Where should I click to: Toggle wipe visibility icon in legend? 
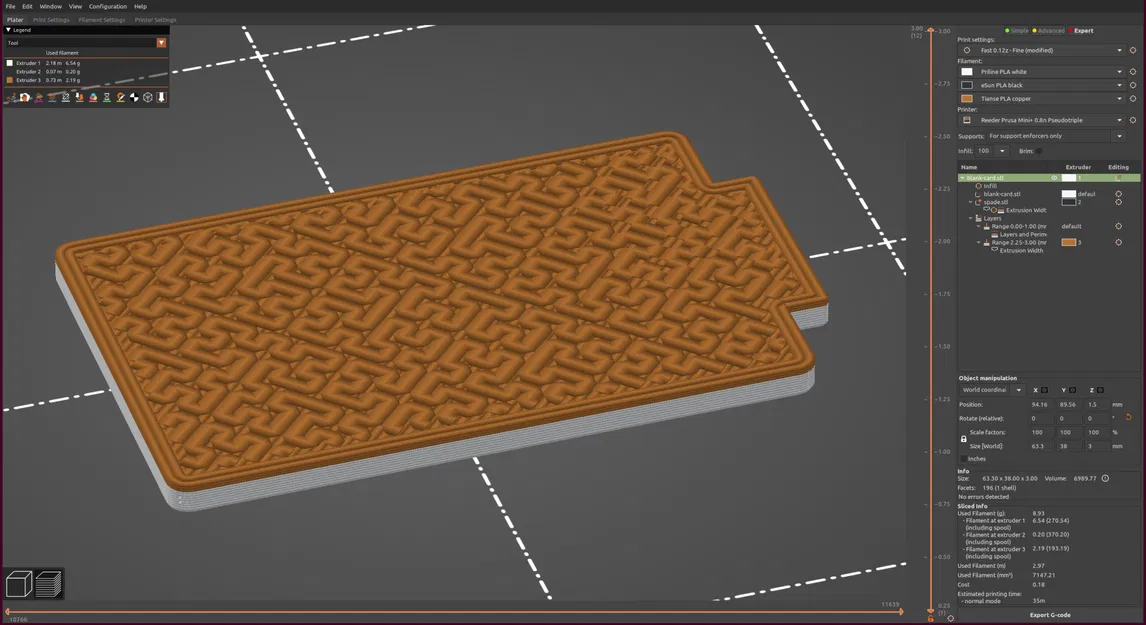click(25, 97)
